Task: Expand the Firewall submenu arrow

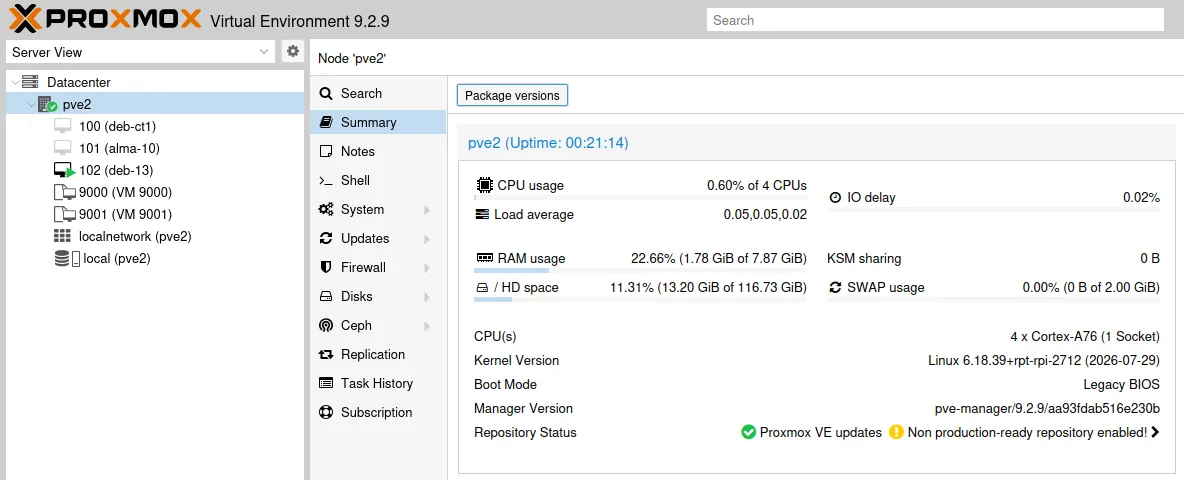Action: [x=427, y=268]
